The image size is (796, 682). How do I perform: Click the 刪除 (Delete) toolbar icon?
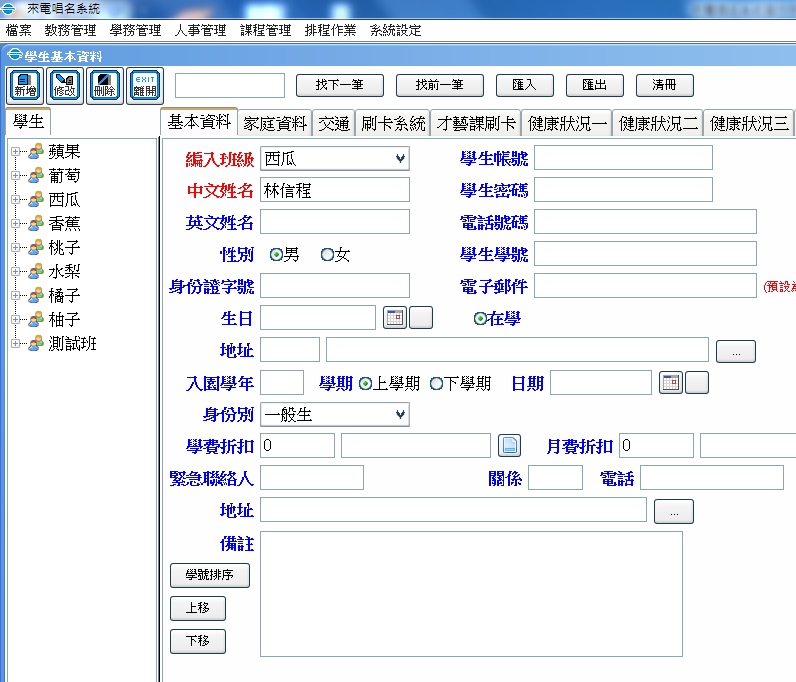tap(104, 85)
